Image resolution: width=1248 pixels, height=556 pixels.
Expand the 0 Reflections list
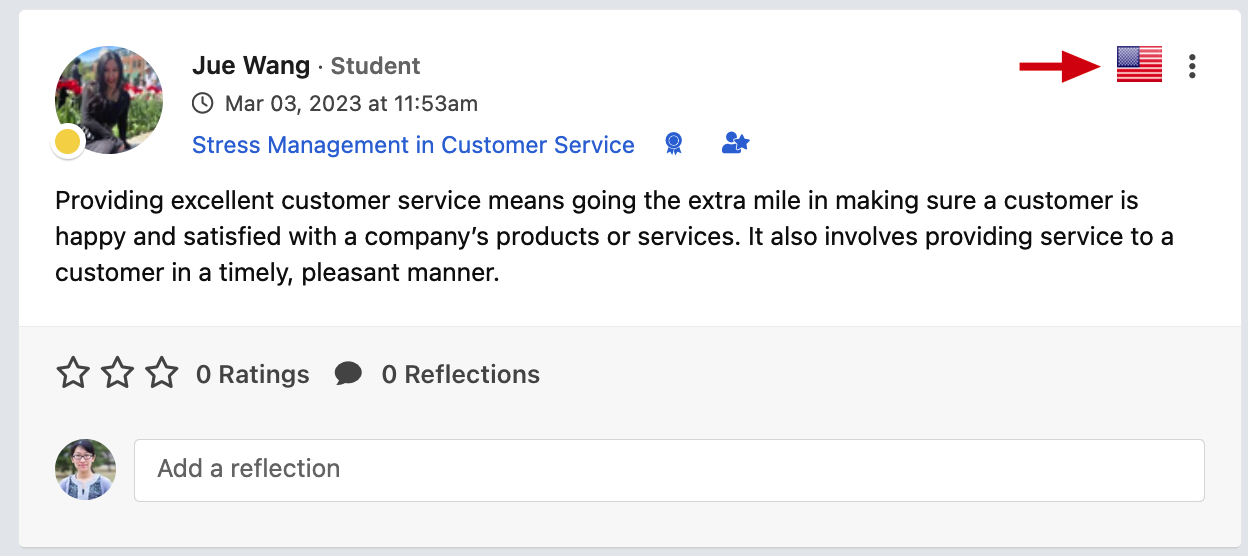click(461, 374)
